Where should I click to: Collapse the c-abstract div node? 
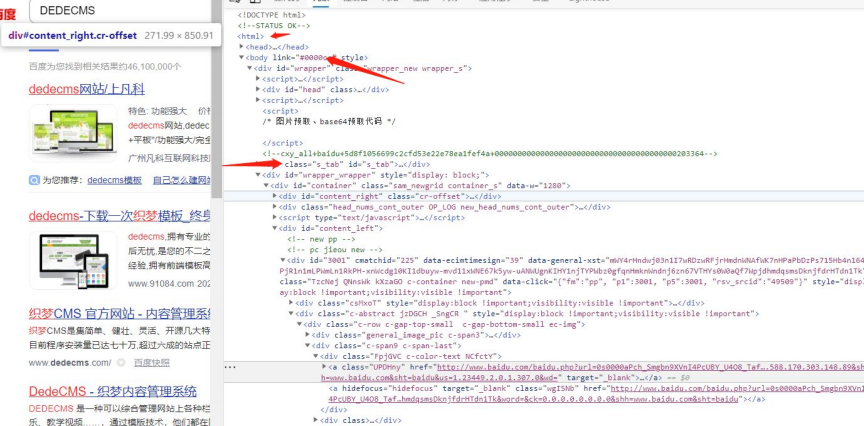pos(291,314)
